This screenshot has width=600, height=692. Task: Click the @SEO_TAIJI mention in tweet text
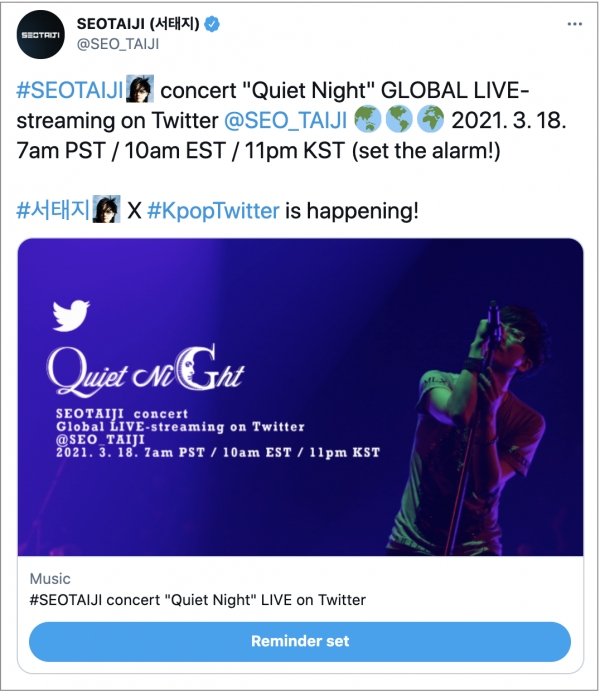tap(285, 120)
